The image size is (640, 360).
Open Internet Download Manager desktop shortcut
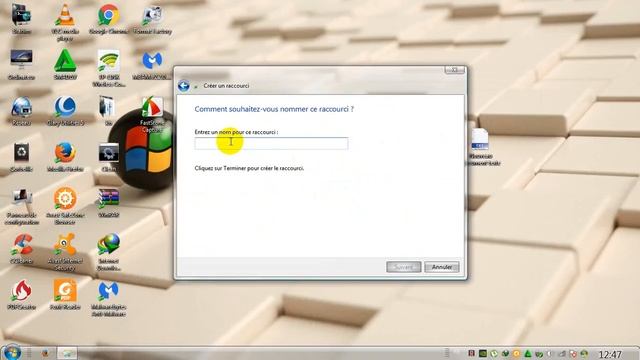click(x=109, y=252)
